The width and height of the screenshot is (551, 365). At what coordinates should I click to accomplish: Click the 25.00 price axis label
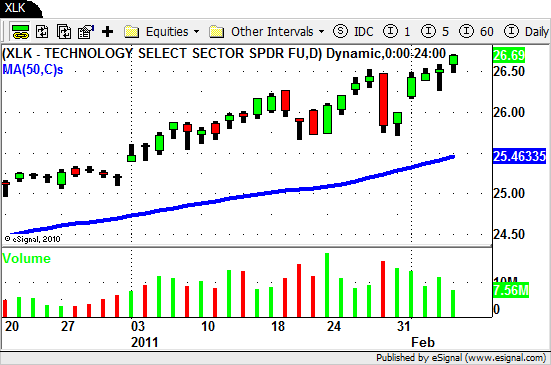pos(509,193)
